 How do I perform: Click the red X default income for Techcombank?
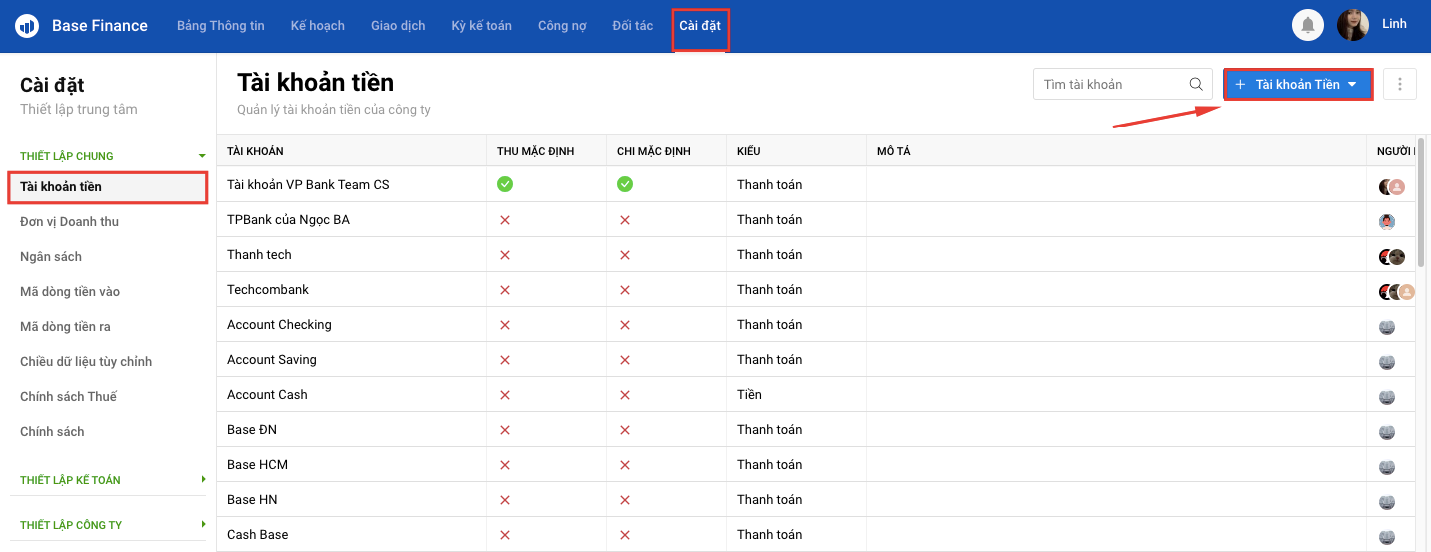(x=505, y=290)
